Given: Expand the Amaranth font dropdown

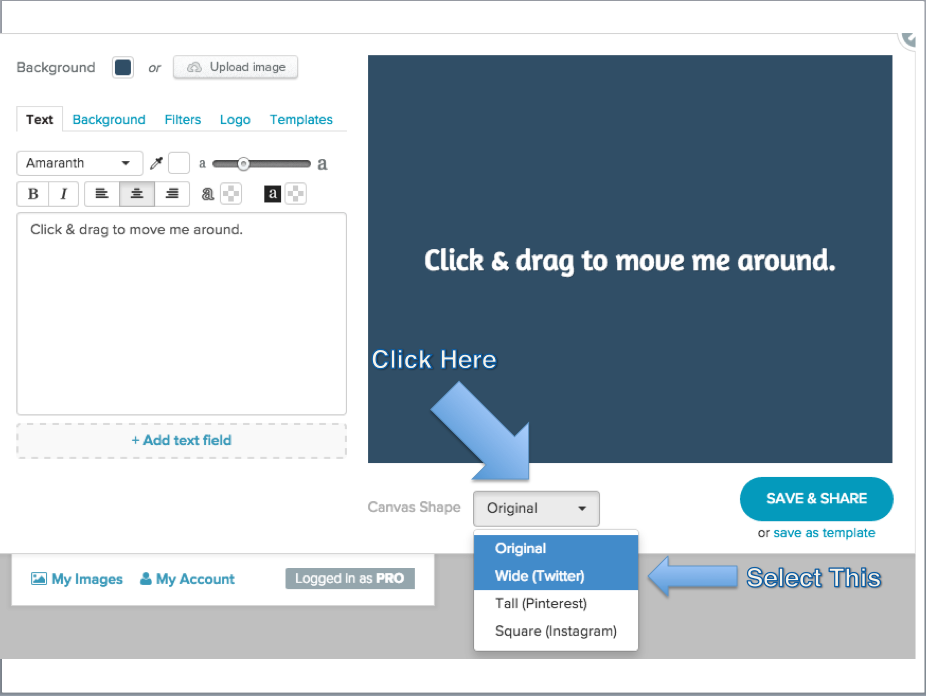Looking at the screenshot, I should [x=80, y=164].
